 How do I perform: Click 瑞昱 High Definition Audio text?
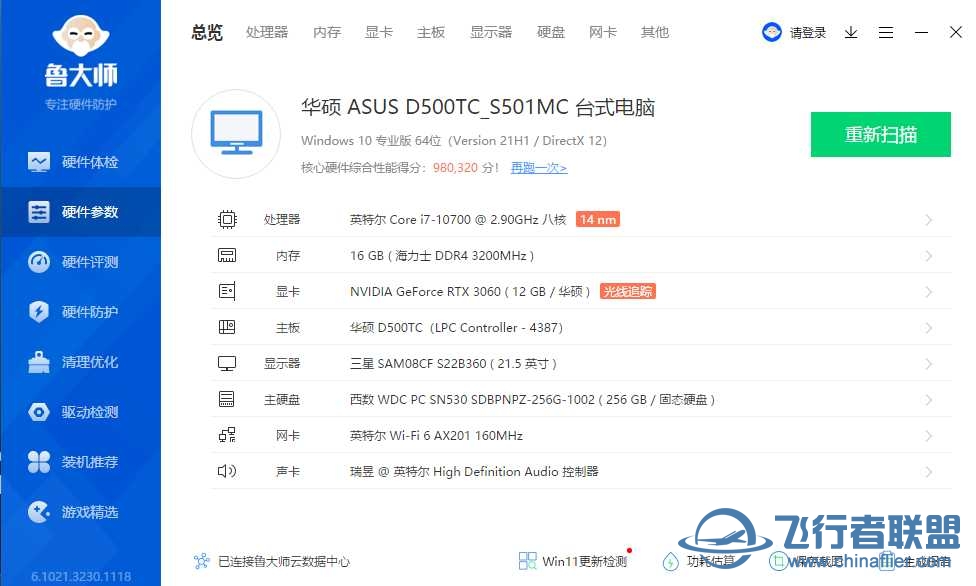click(x=474, y=471)
